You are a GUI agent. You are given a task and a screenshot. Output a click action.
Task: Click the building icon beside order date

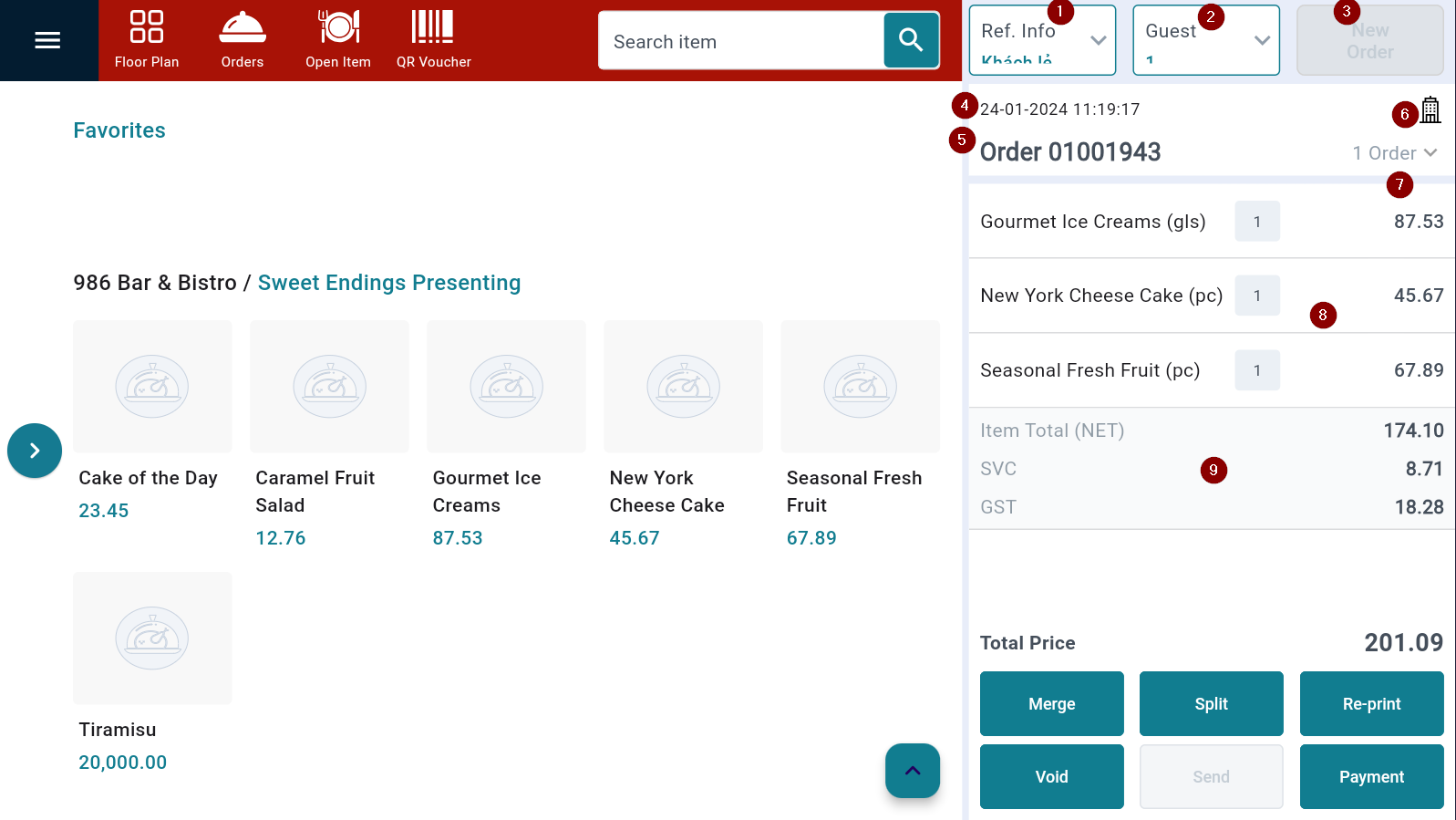click(1430, 110)
